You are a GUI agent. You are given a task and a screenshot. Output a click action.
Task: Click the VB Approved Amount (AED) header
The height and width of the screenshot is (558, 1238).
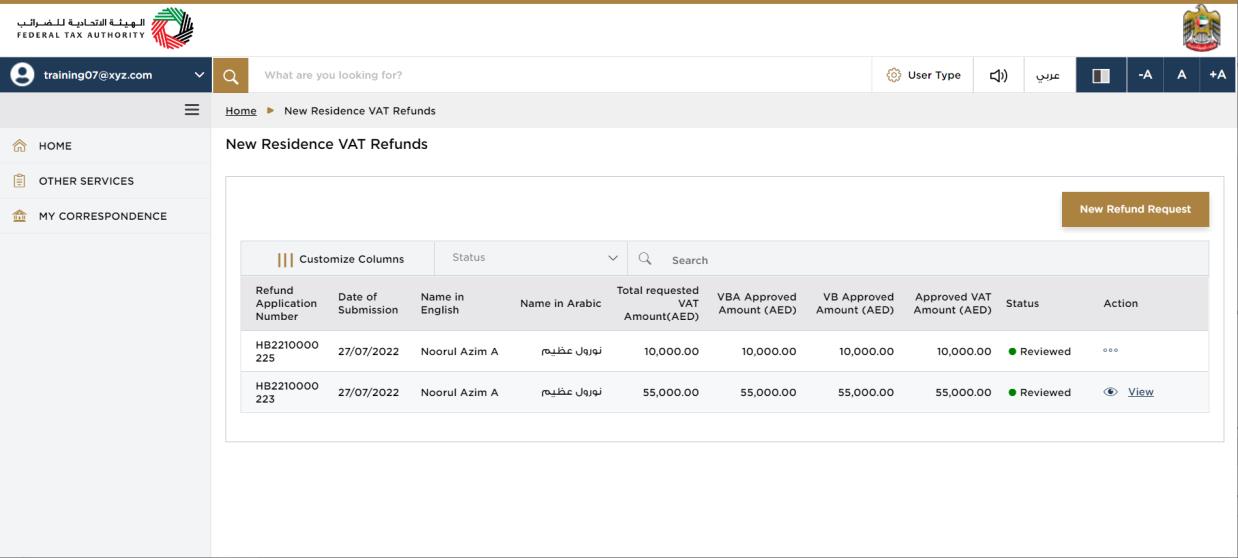tap(855, 303)
